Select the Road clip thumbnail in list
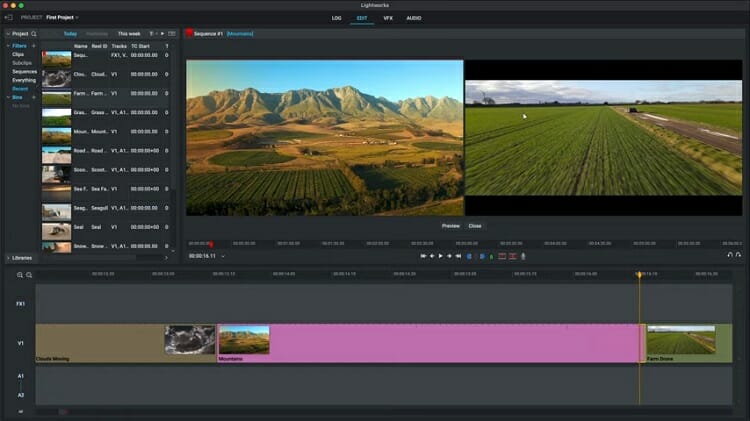The height and width of the screenshot is (421, 750). pyautogui.click(x=56, y=155)
